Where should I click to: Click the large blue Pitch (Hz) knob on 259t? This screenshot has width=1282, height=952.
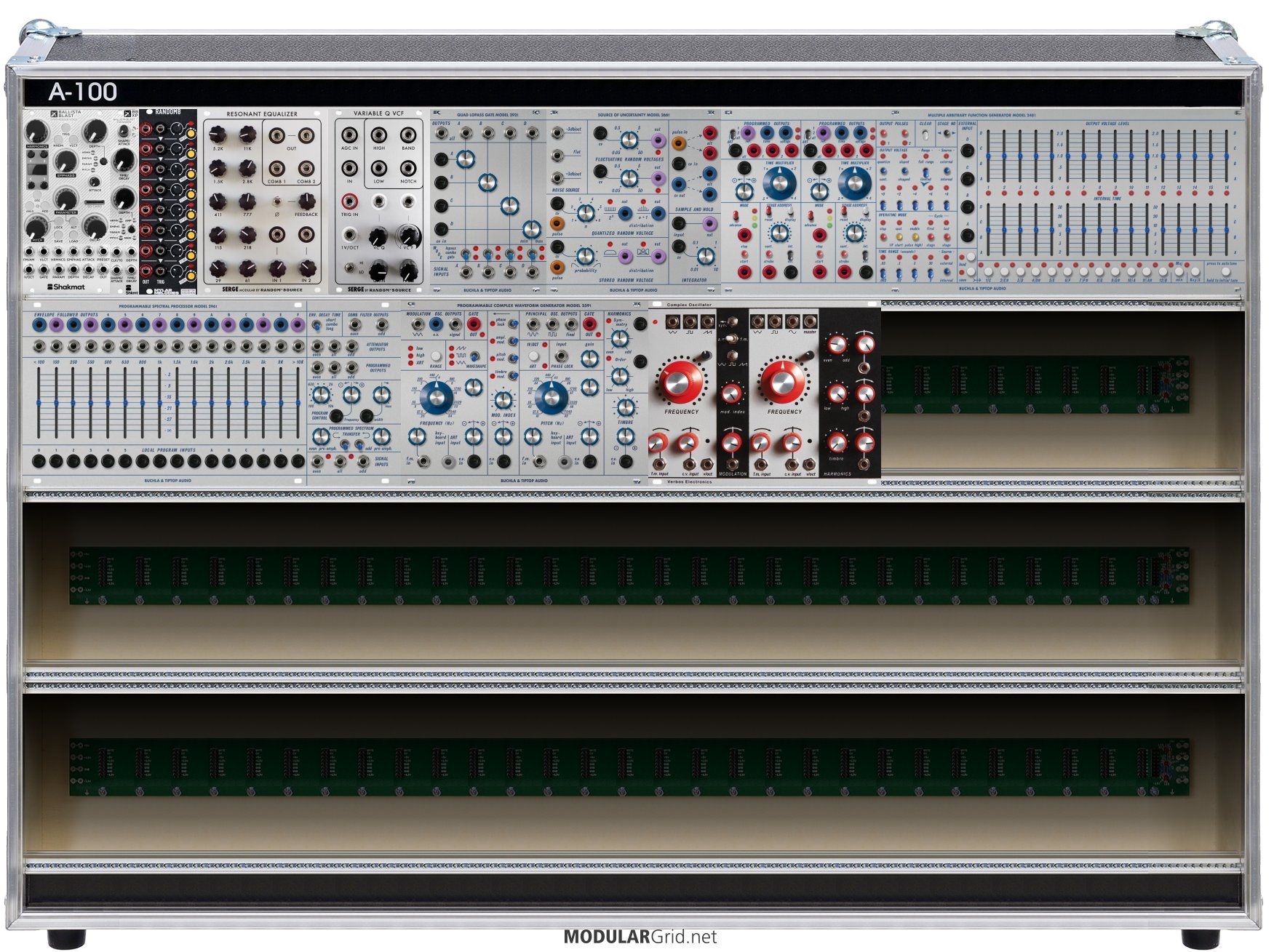[551, 396]
